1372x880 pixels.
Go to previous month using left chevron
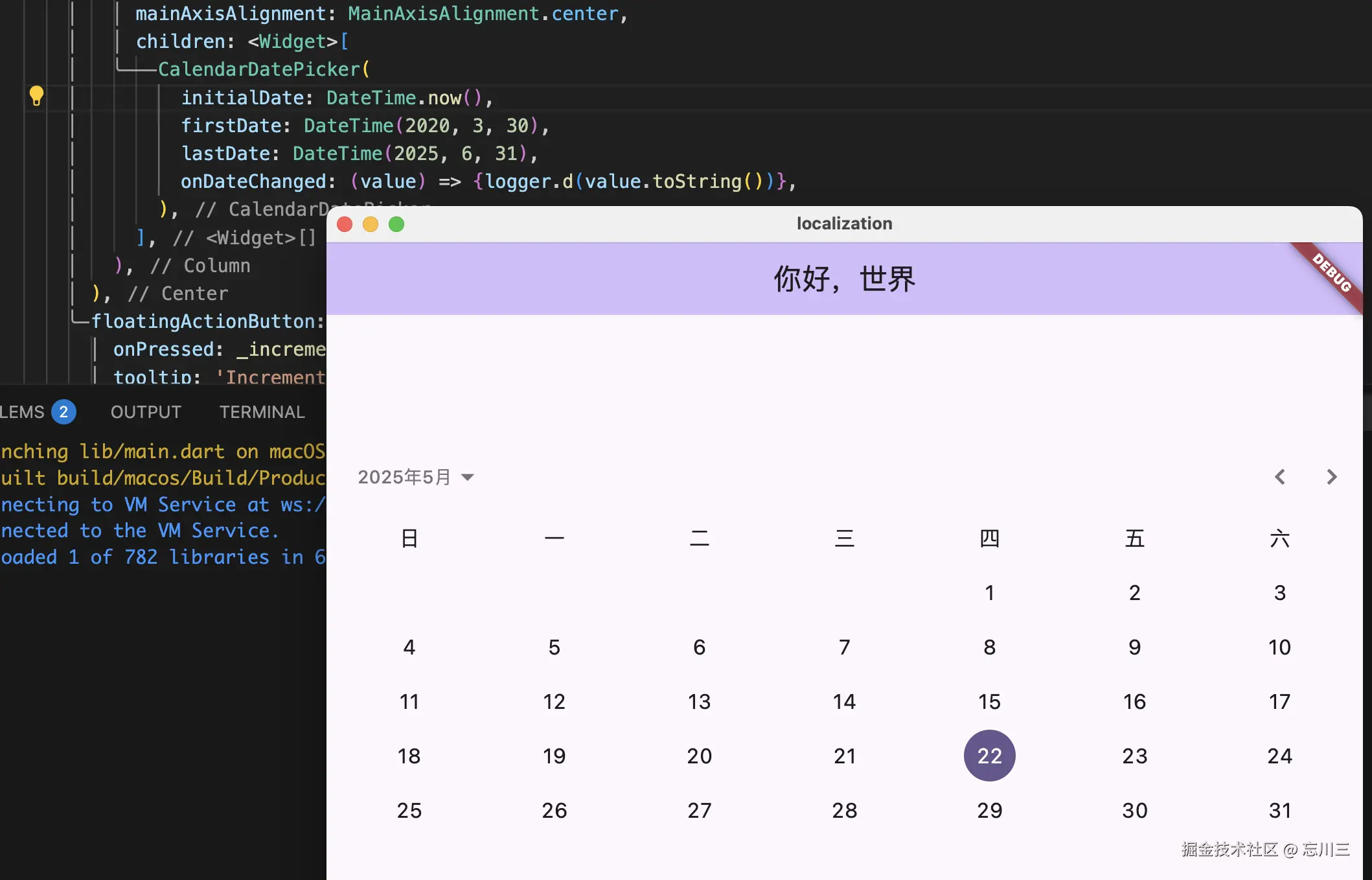point(1279,477)
